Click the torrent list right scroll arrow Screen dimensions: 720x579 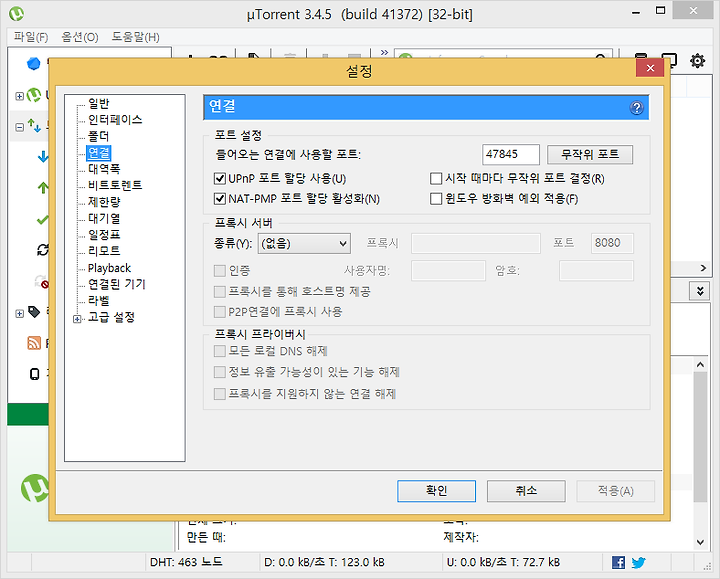click(703, 268)
